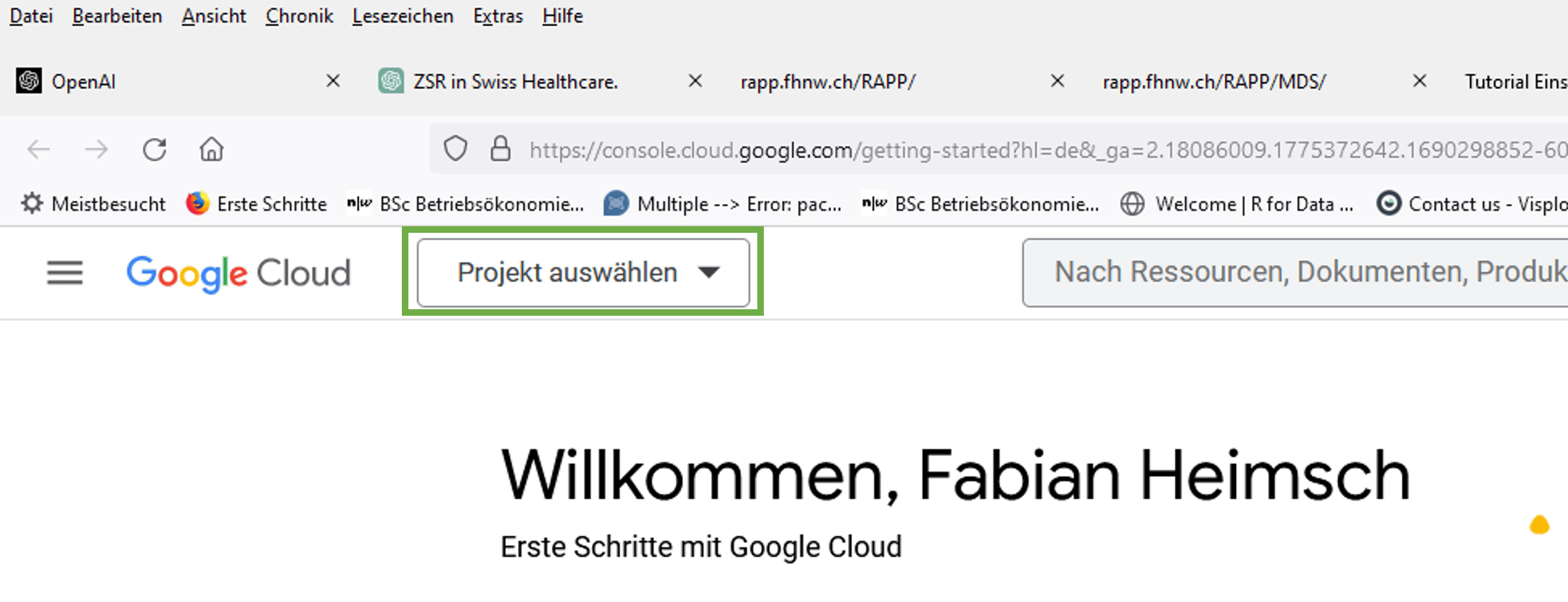Navigate back with the back arrow
This screenshot has width=1568, height=602.
(39, 150)
